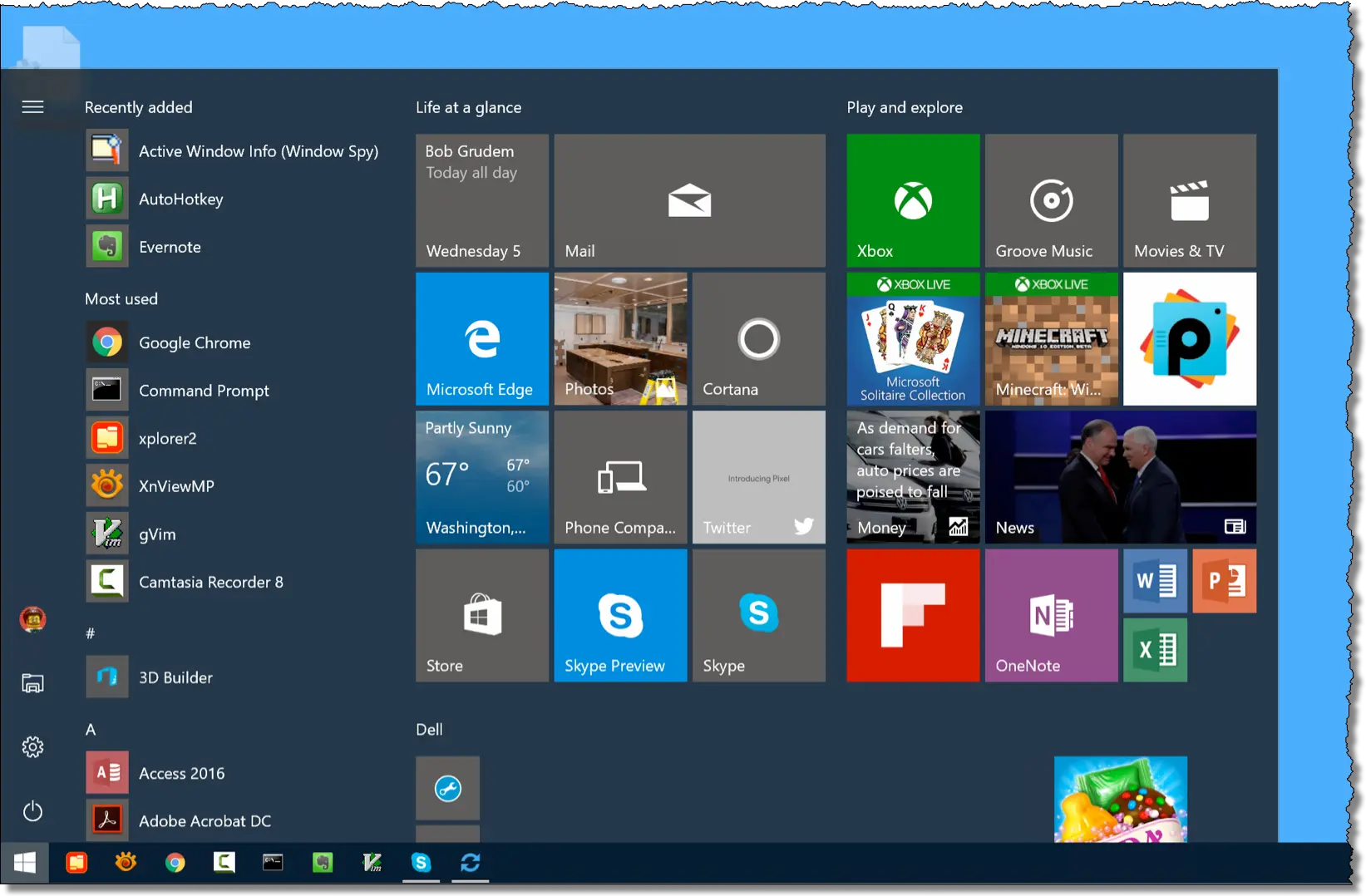Click the Power button in Start sidebar
The width and height of the screenshot is (1366, 896).
click(x=32, y=811)
